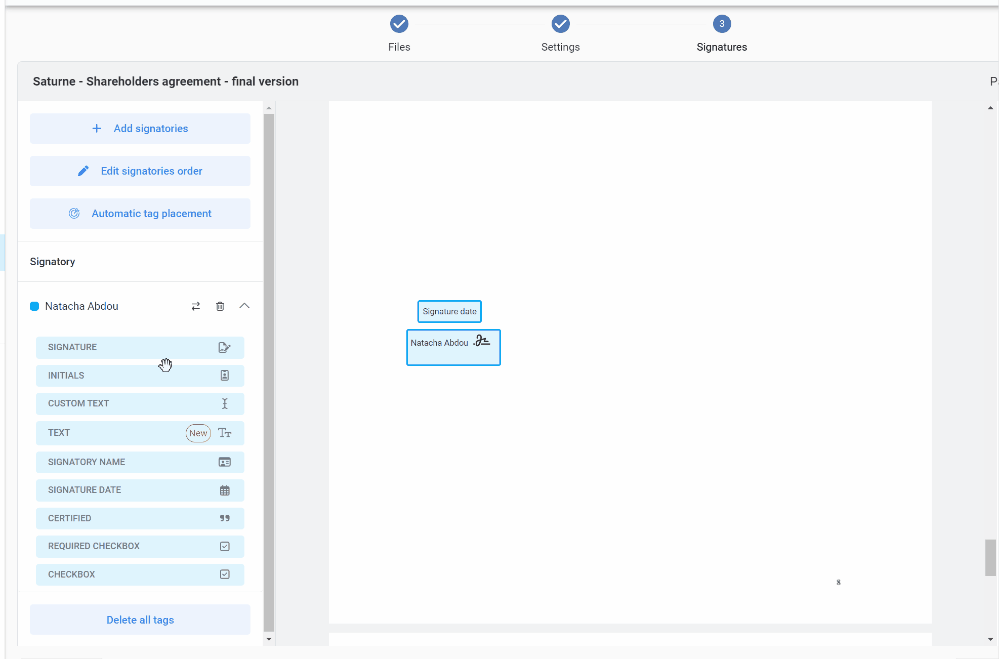Go back to the Files step
This screenshot has height=659, width=999.
coord(399,24)
